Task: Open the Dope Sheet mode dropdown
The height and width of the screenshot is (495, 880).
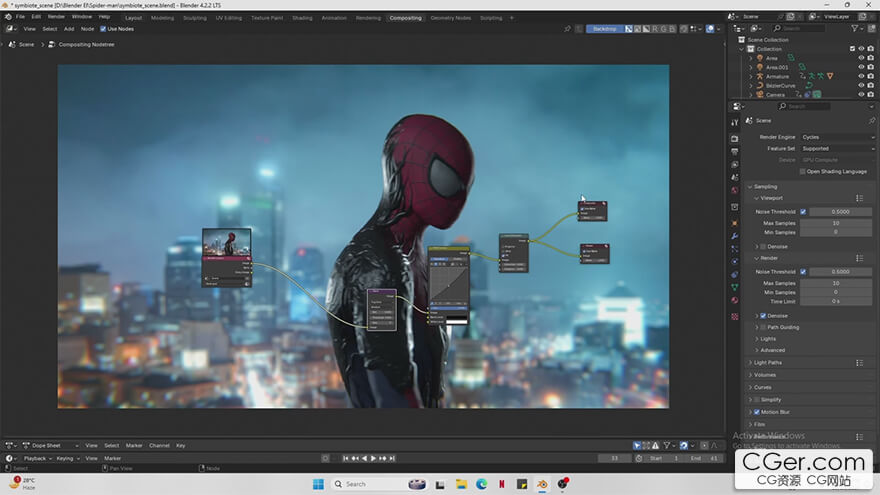Action: [51, 446]
